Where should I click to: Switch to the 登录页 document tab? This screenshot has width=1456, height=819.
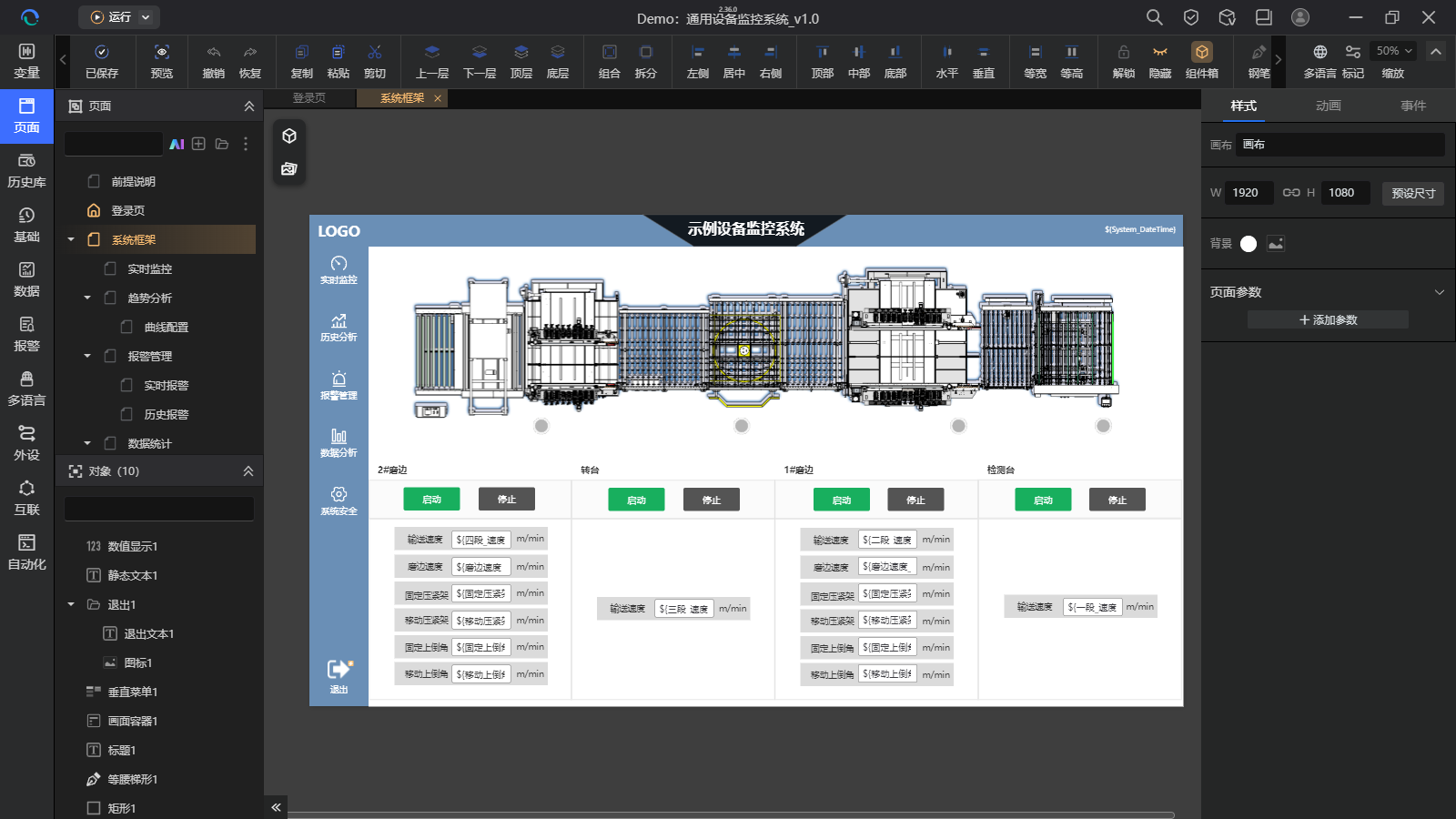click(x=309, y=98)
